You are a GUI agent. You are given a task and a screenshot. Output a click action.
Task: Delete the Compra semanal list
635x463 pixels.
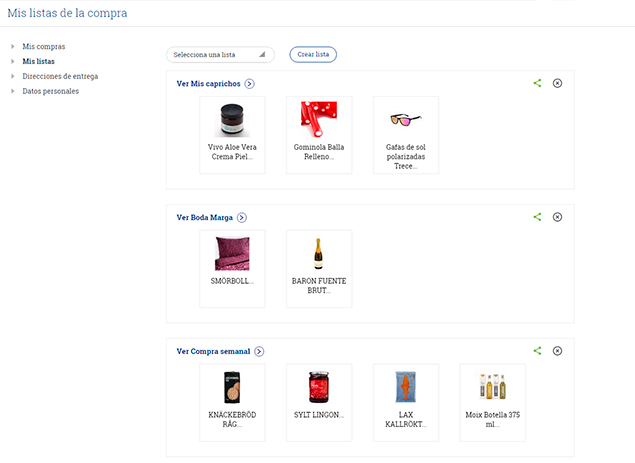coord(558,351)
